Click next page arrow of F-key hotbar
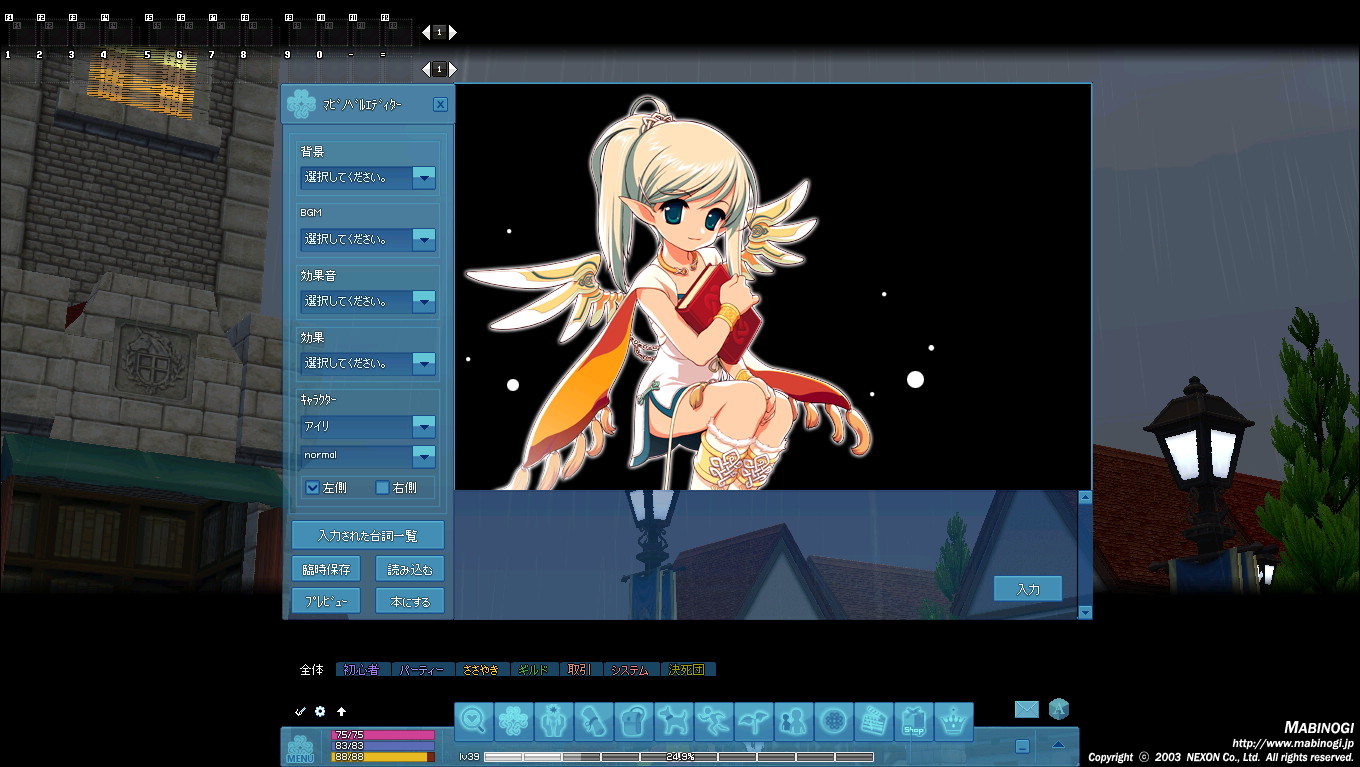 453,32
